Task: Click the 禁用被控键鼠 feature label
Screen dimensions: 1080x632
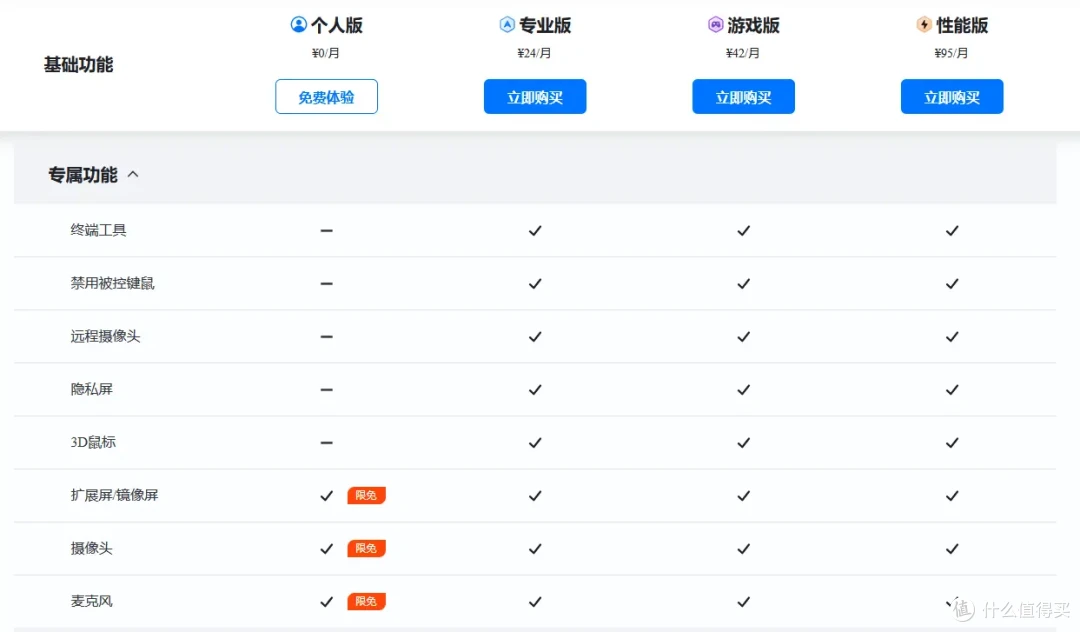Action: coord(112,283)
